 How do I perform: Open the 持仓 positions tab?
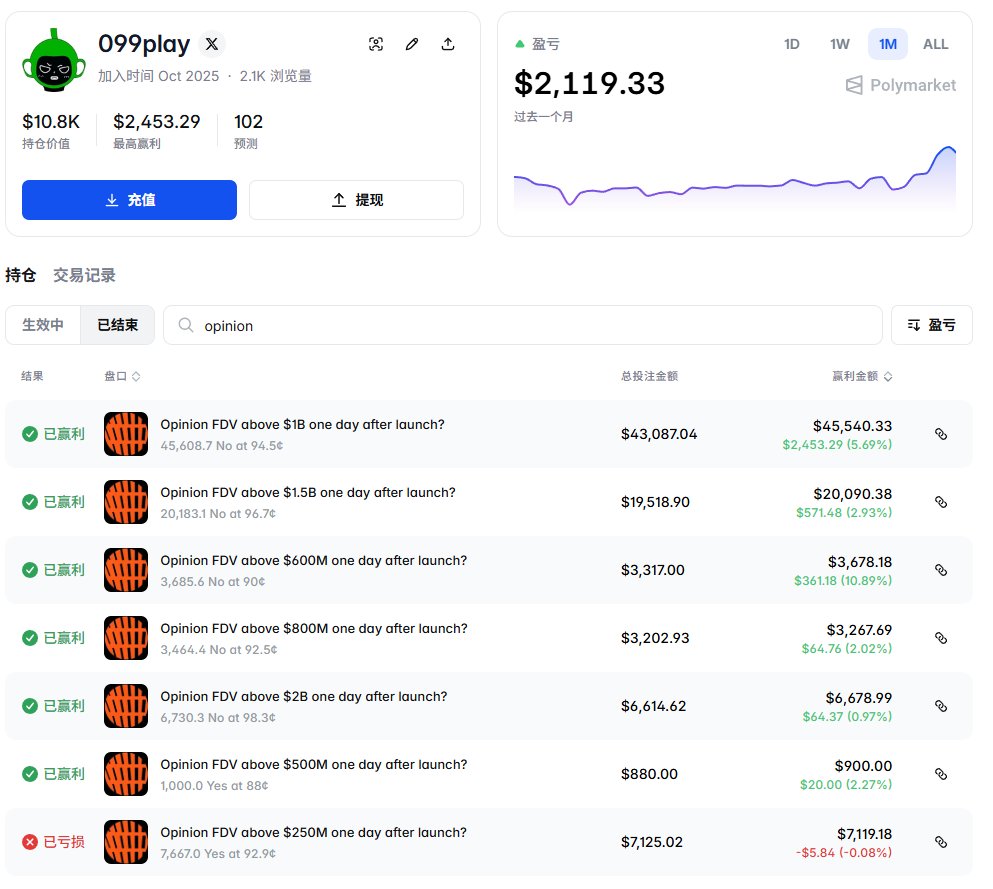point(20,275)
